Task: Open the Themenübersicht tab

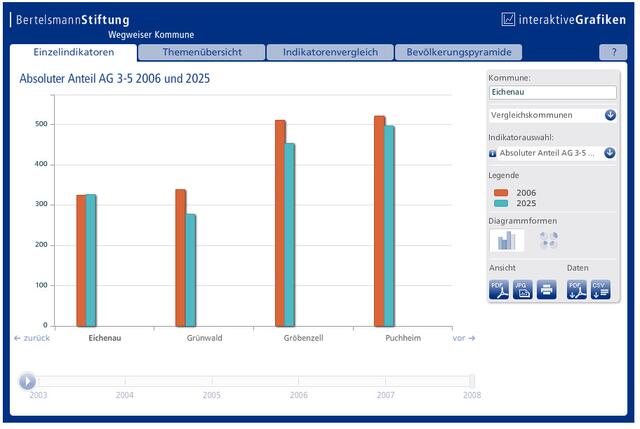Action: (202, 52)
